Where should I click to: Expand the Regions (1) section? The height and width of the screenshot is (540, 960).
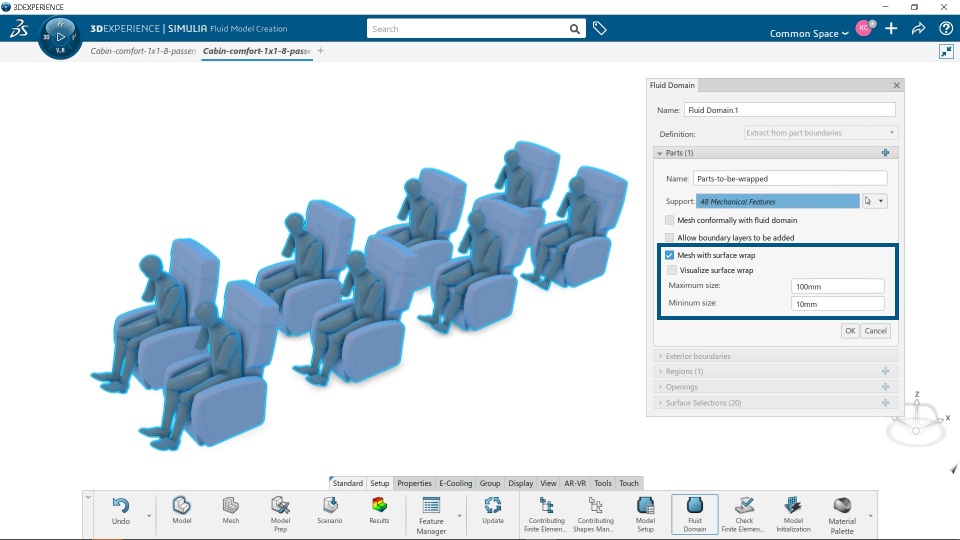tap(660, 371)
